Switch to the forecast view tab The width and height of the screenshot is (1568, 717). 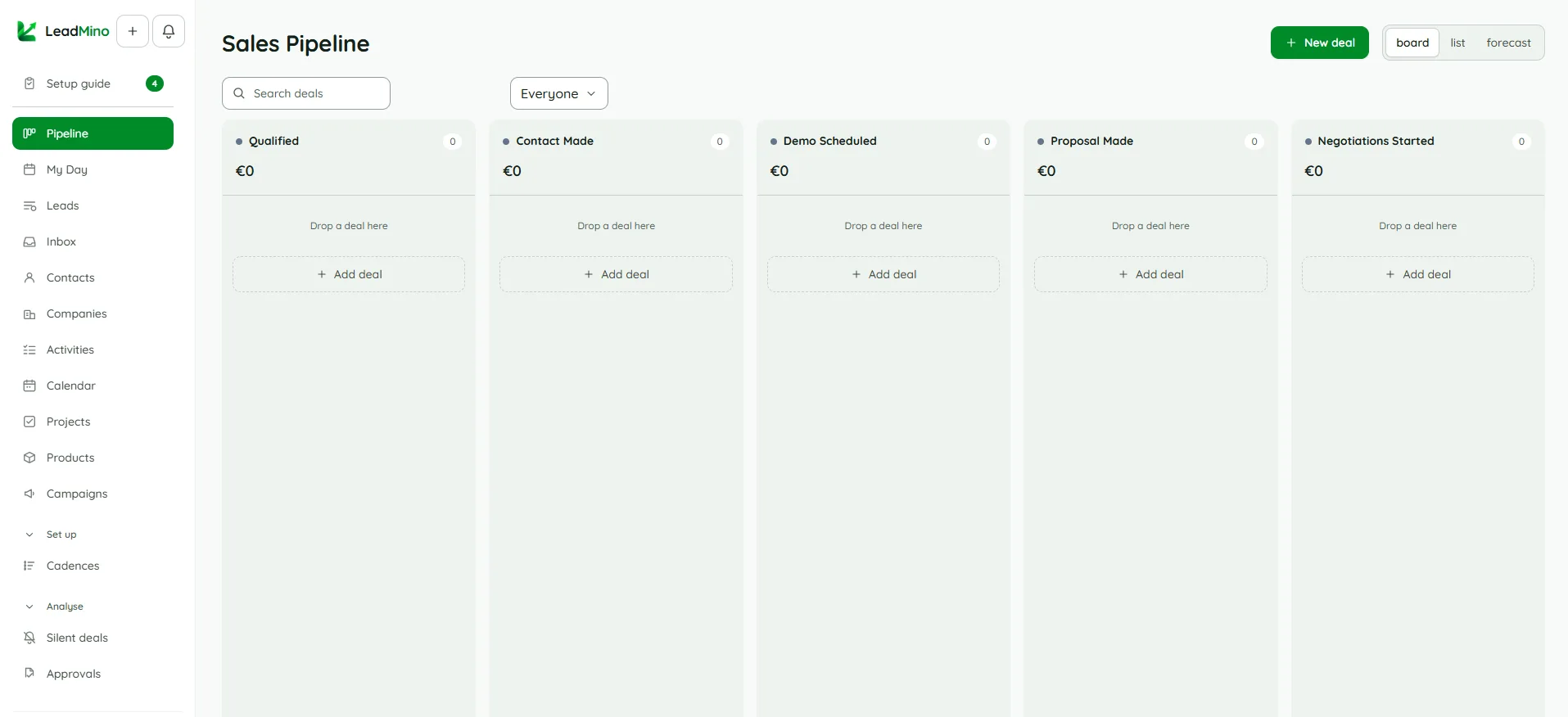(1508, 43)
